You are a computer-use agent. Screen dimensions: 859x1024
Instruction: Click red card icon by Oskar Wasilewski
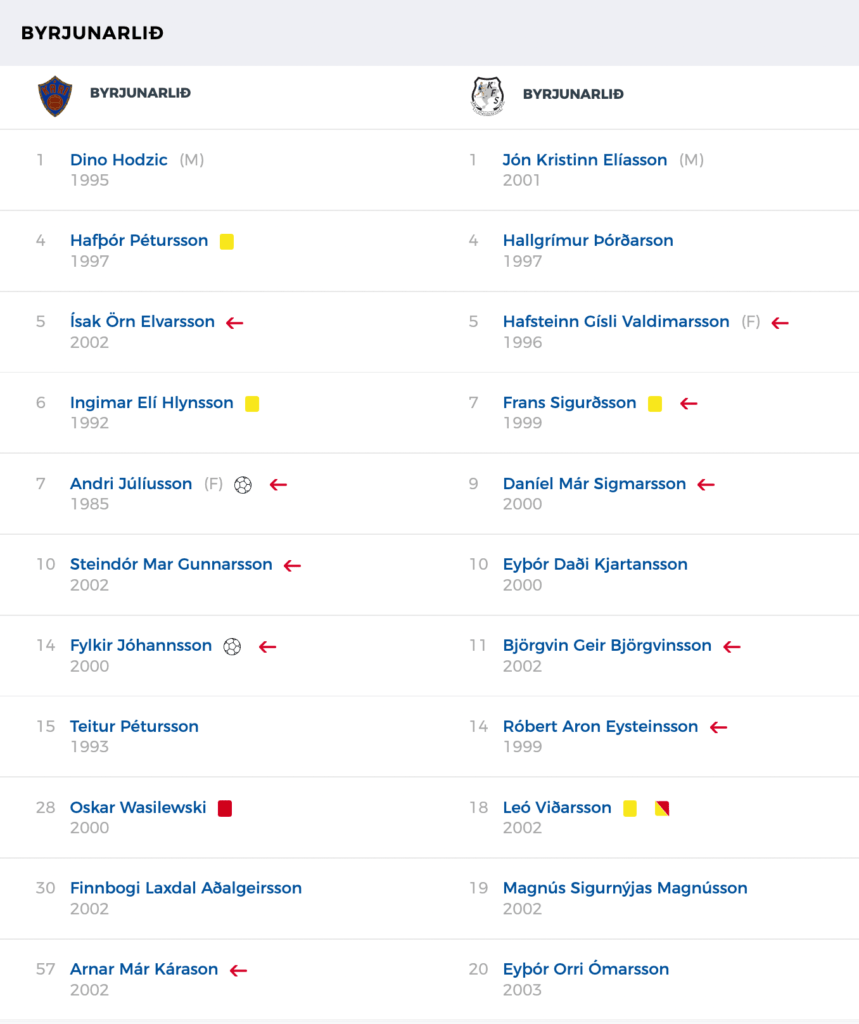tap(225, 808)
